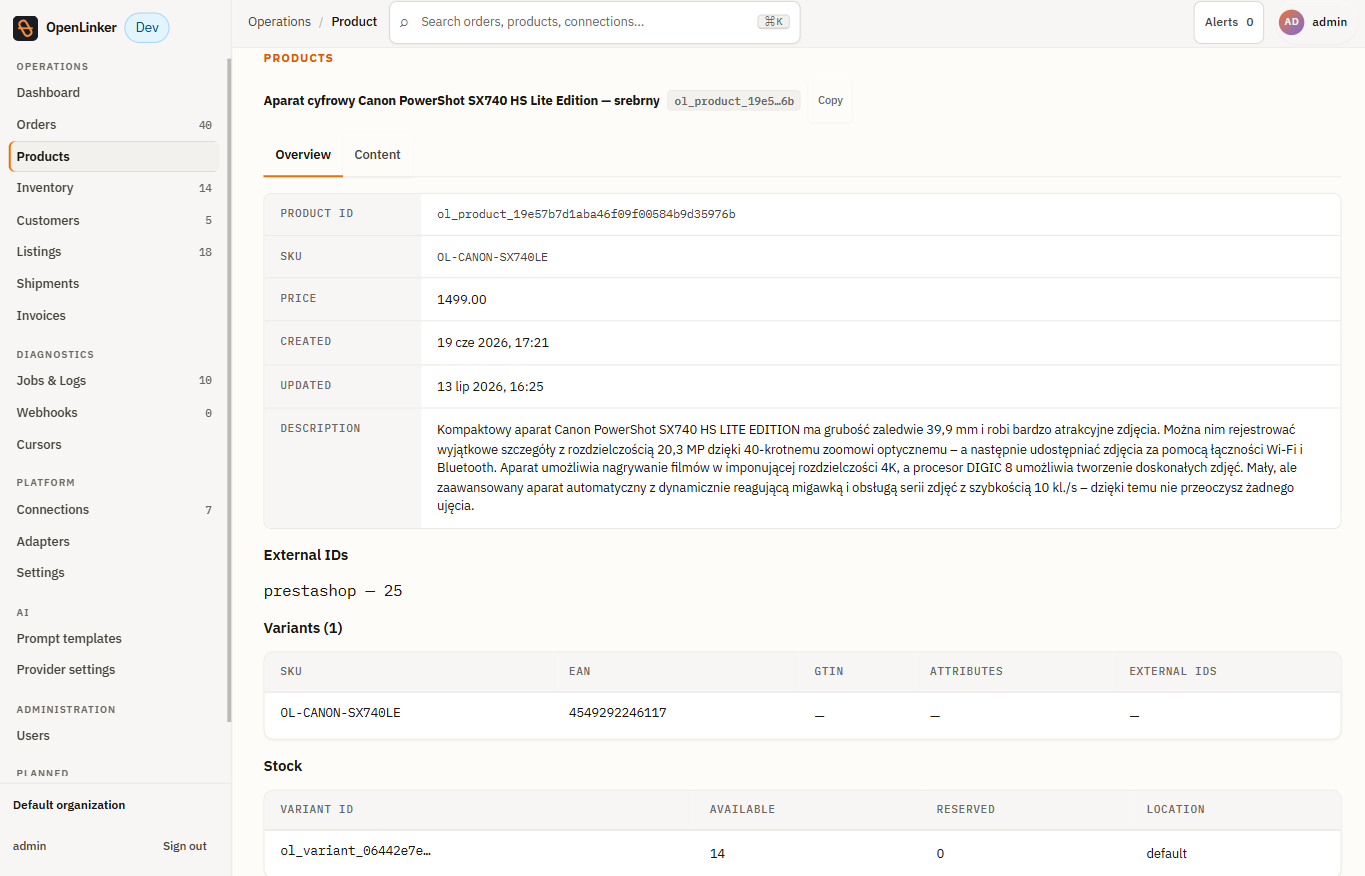
Task: Open the Invoices page
Action: tap(114, 316)
